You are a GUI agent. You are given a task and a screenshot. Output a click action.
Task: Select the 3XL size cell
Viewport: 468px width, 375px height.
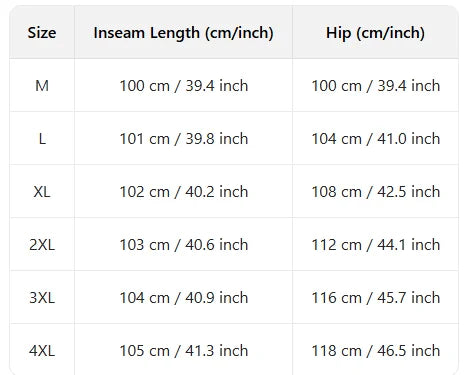42,298
